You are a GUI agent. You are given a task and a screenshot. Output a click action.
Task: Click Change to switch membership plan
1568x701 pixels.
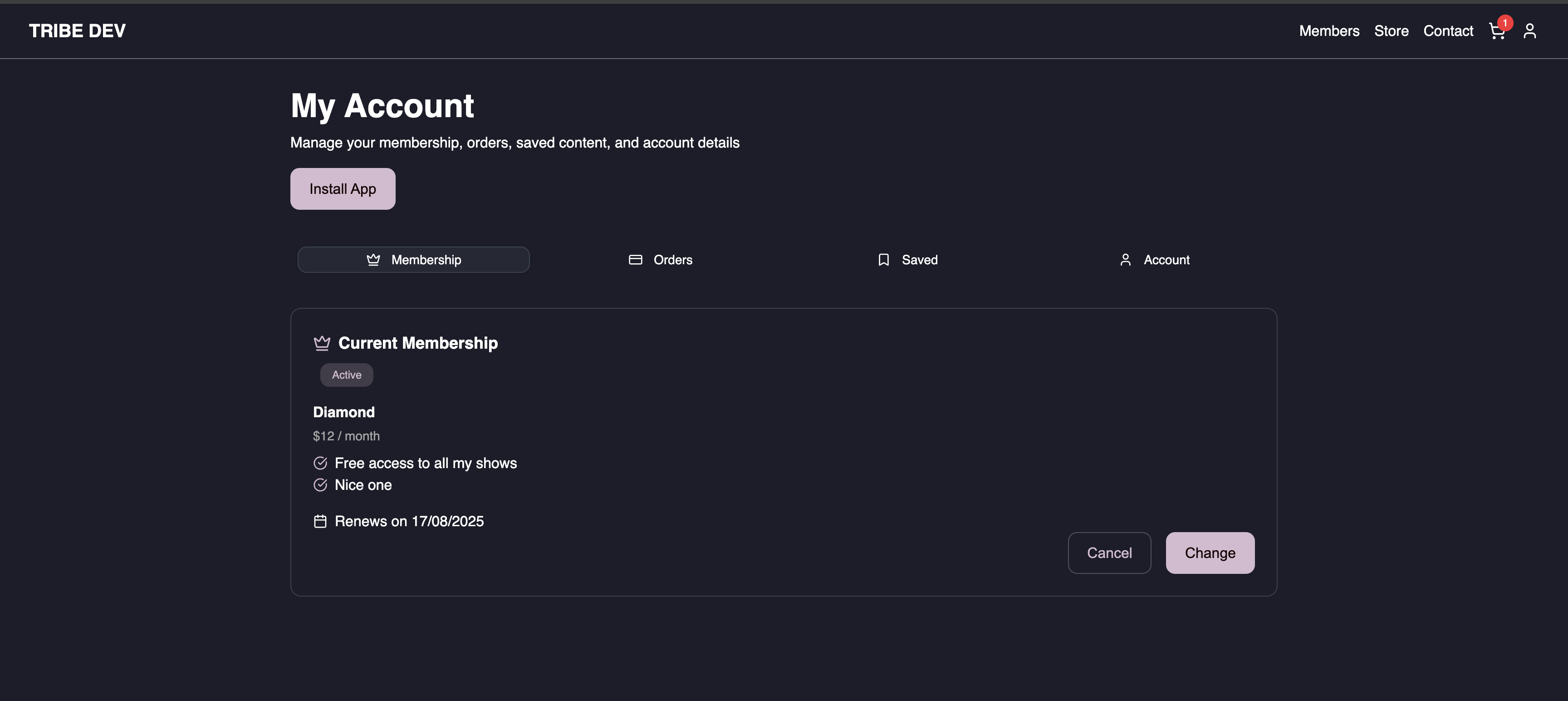click(1210, 553)
